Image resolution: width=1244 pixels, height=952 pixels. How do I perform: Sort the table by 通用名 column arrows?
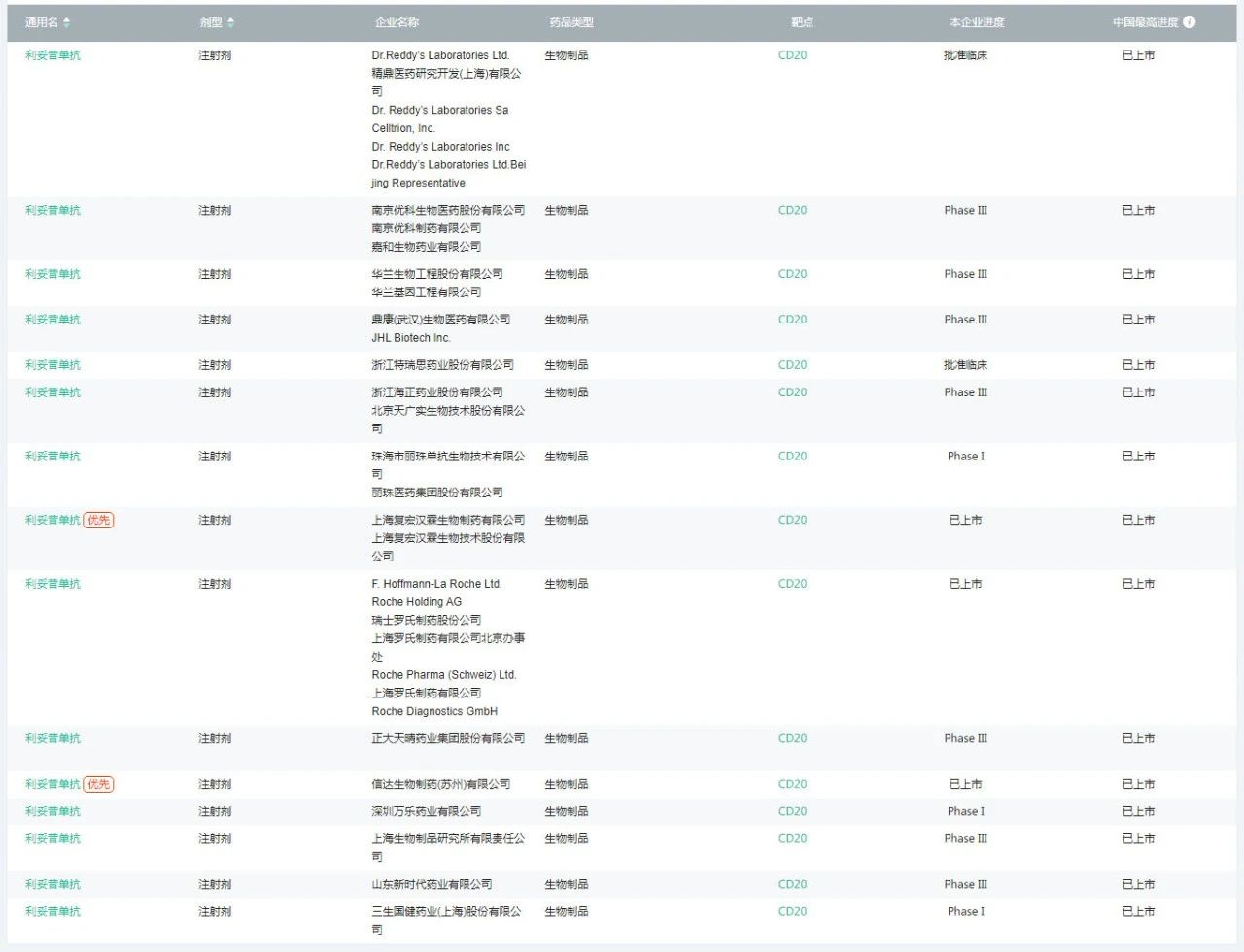pos(66,22)
